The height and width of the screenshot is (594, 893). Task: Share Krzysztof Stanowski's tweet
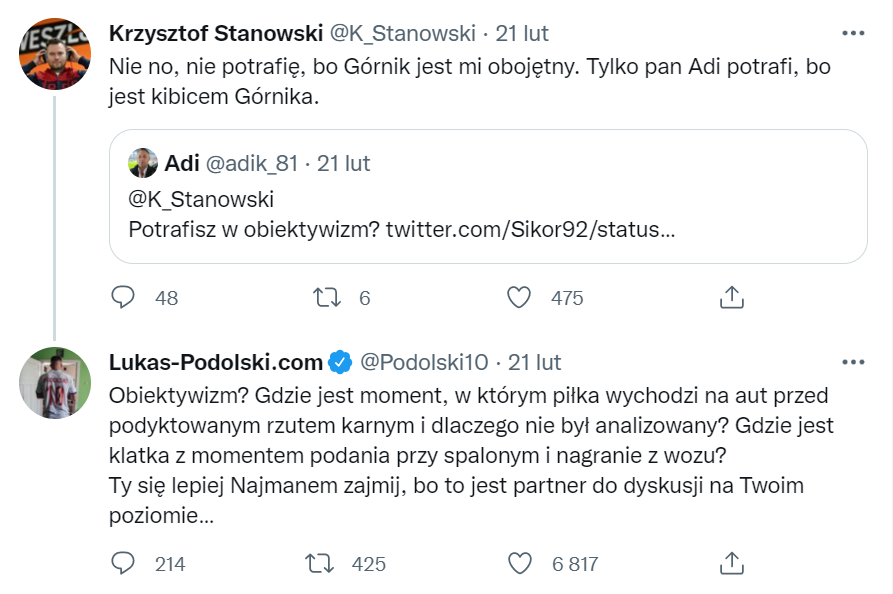[x=731, y=297]
